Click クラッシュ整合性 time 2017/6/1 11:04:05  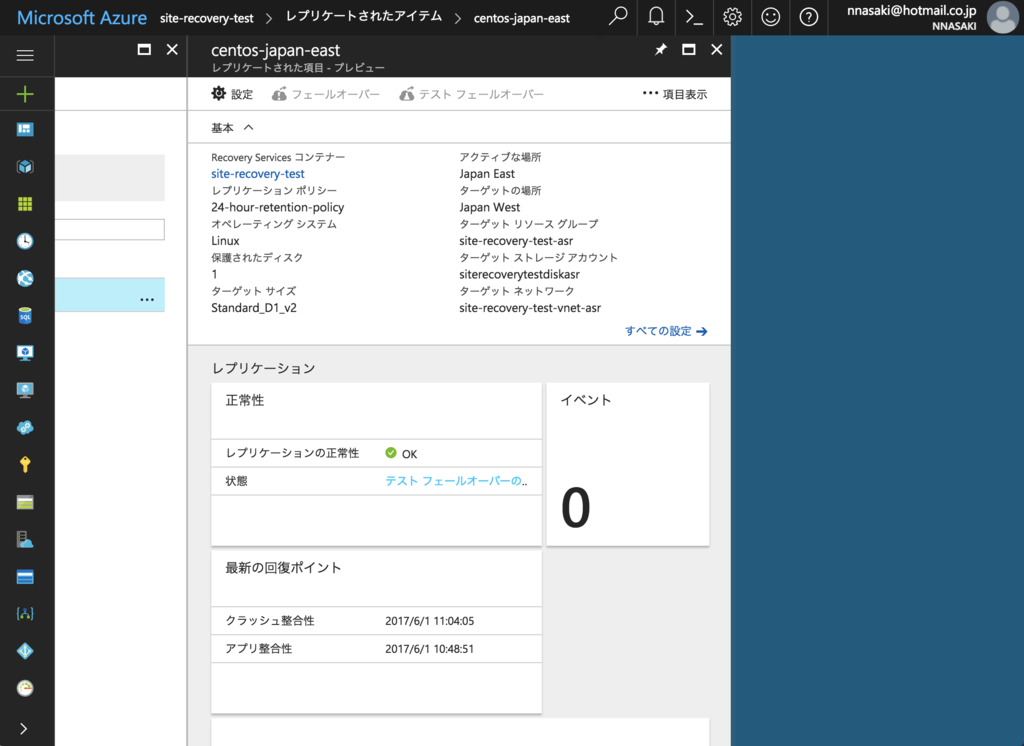point(429,621)
